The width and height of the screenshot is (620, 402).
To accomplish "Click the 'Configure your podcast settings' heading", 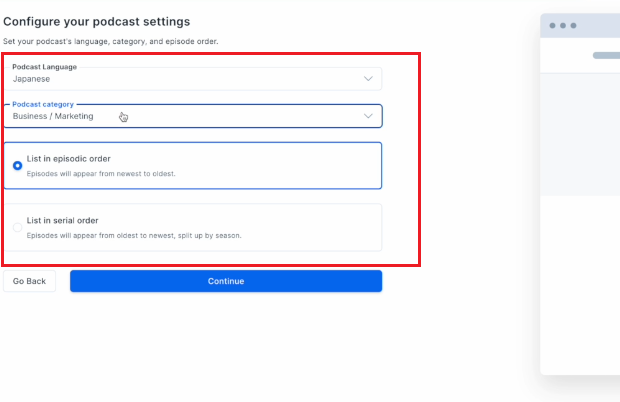I will point(96,21).
